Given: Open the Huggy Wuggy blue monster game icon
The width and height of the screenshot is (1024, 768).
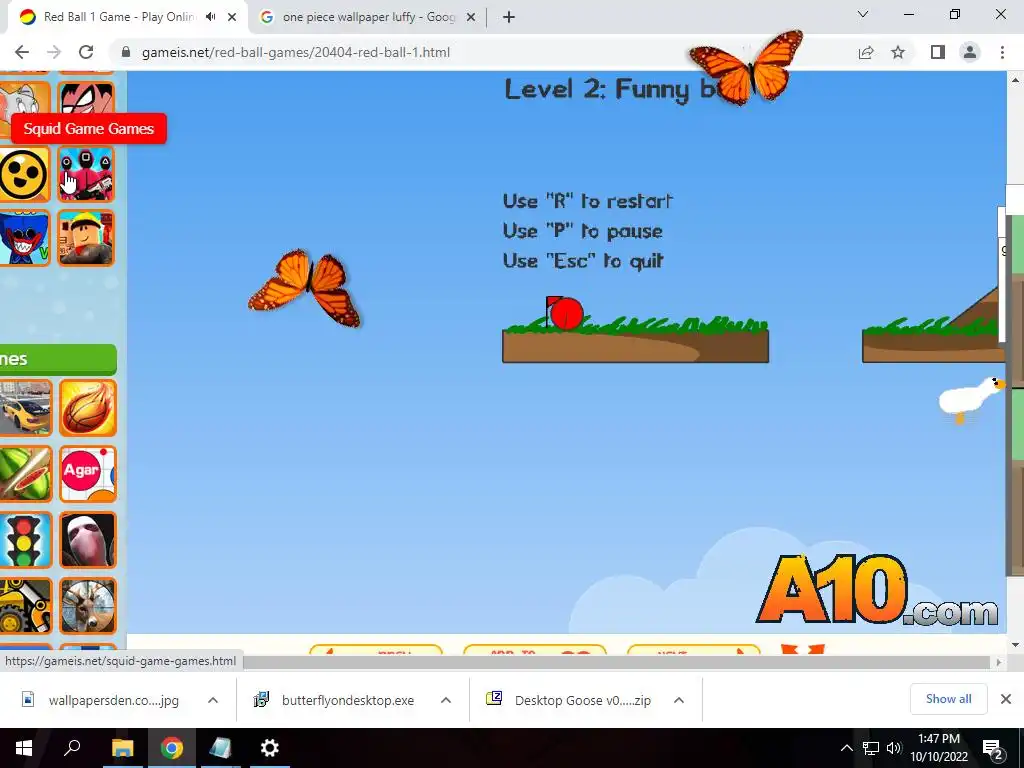Looking at the screenshot, I should coord(24,238).
